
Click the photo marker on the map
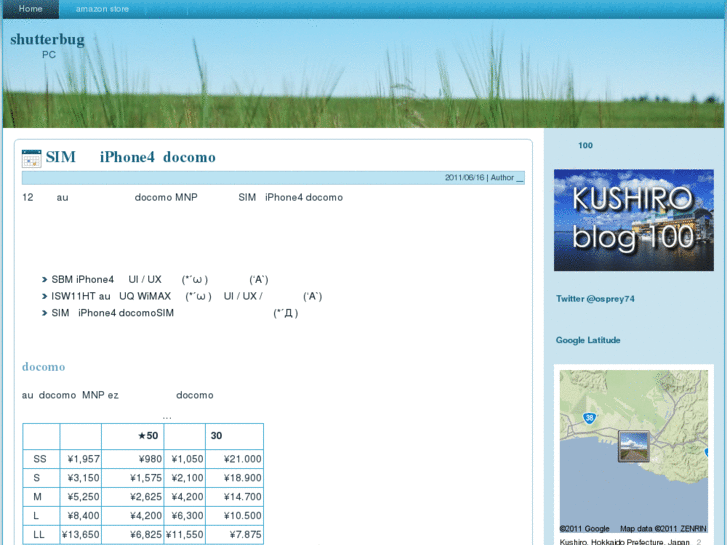pyautogui.click(x=634, y=446)
